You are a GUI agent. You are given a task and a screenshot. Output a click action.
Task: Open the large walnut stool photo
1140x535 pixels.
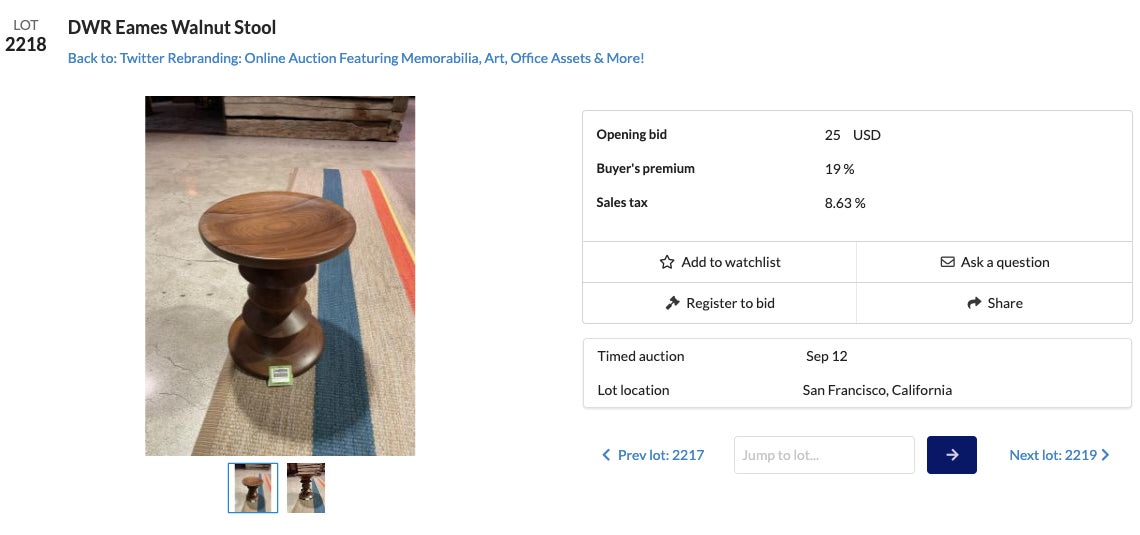coord(280,276)
